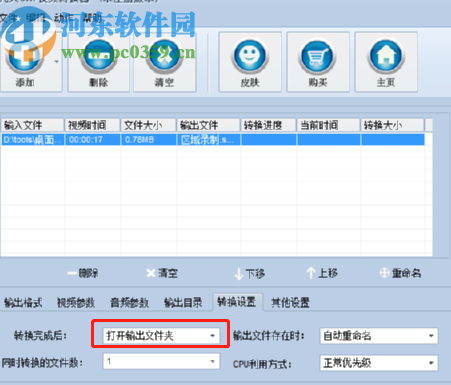This screenshot has height=385, width=451.
Task: Move item up with 上移
Action: coord(322,273)
